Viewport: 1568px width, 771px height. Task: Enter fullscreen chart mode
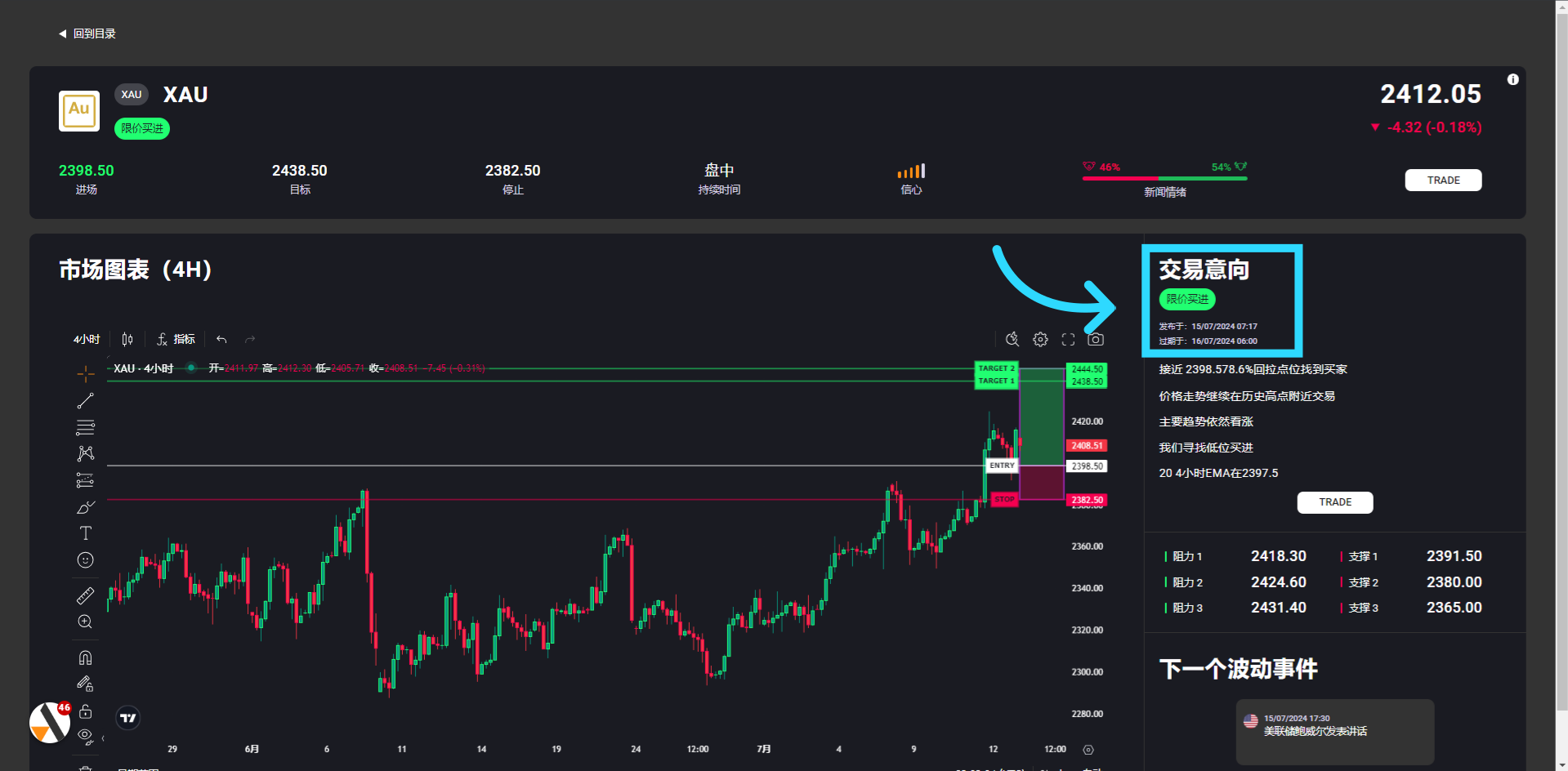click(x=1068, y=340)
